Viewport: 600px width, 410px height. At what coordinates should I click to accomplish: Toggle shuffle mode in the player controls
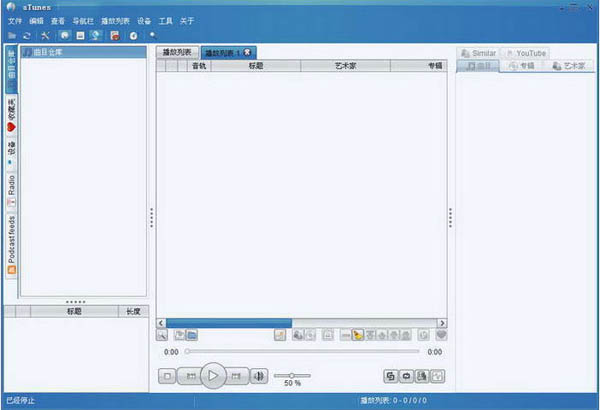391,376
